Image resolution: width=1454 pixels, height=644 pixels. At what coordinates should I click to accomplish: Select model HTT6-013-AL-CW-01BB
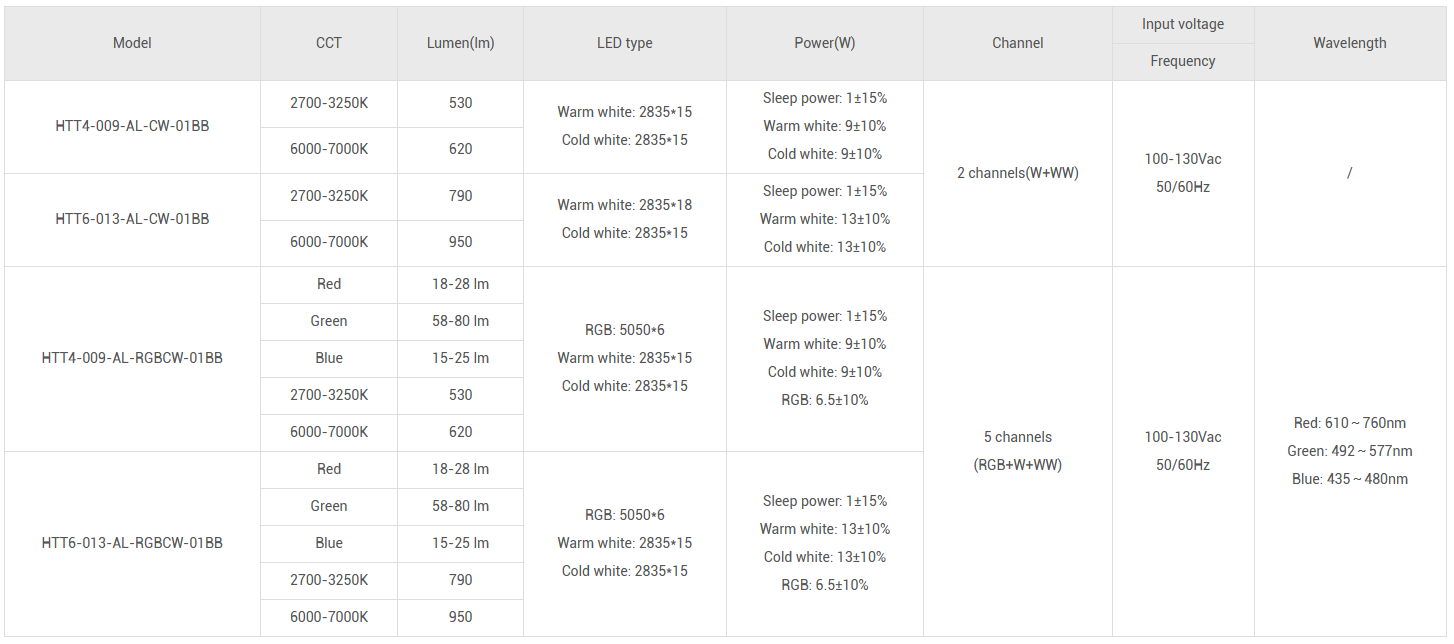132,219
